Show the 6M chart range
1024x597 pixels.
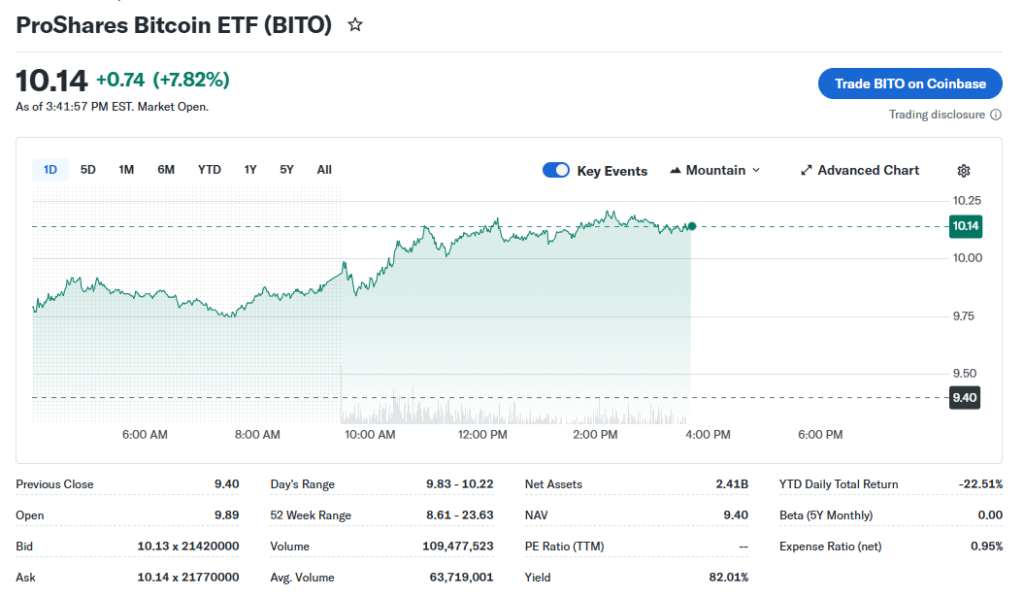tap(166, 170)
